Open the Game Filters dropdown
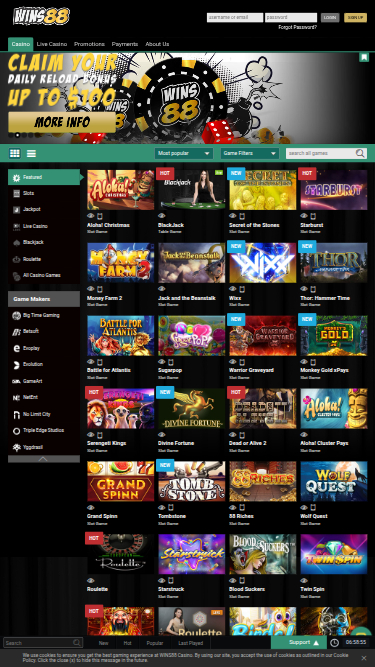375x667 pixels. [250, 153]
